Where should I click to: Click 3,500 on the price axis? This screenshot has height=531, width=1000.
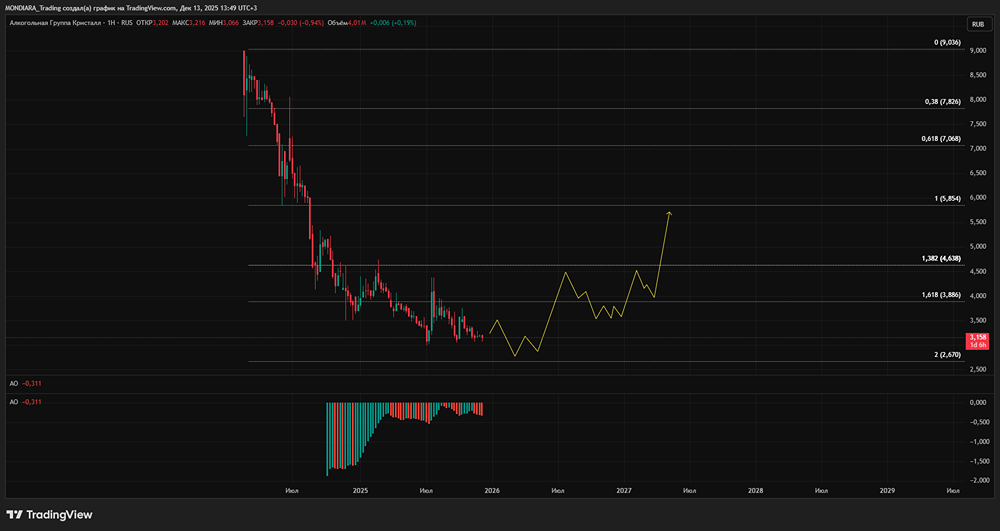coord(978,320)
